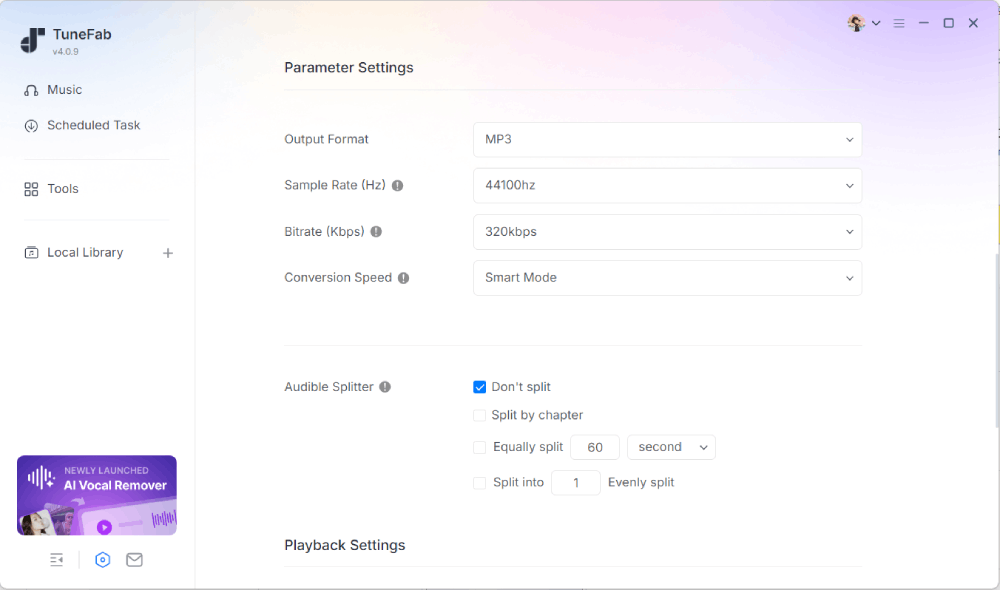Click the headphones Music icon
This screenshot has height=590, width=1000.
tap(31, 91)
